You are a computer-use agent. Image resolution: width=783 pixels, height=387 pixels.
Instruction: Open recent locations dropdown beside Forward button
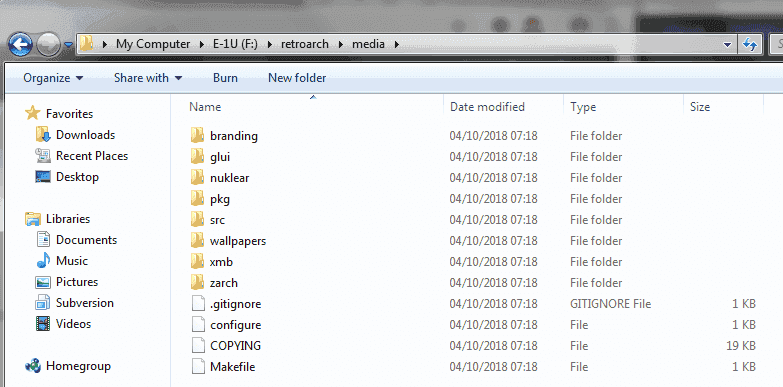click(x=68, y=45)
